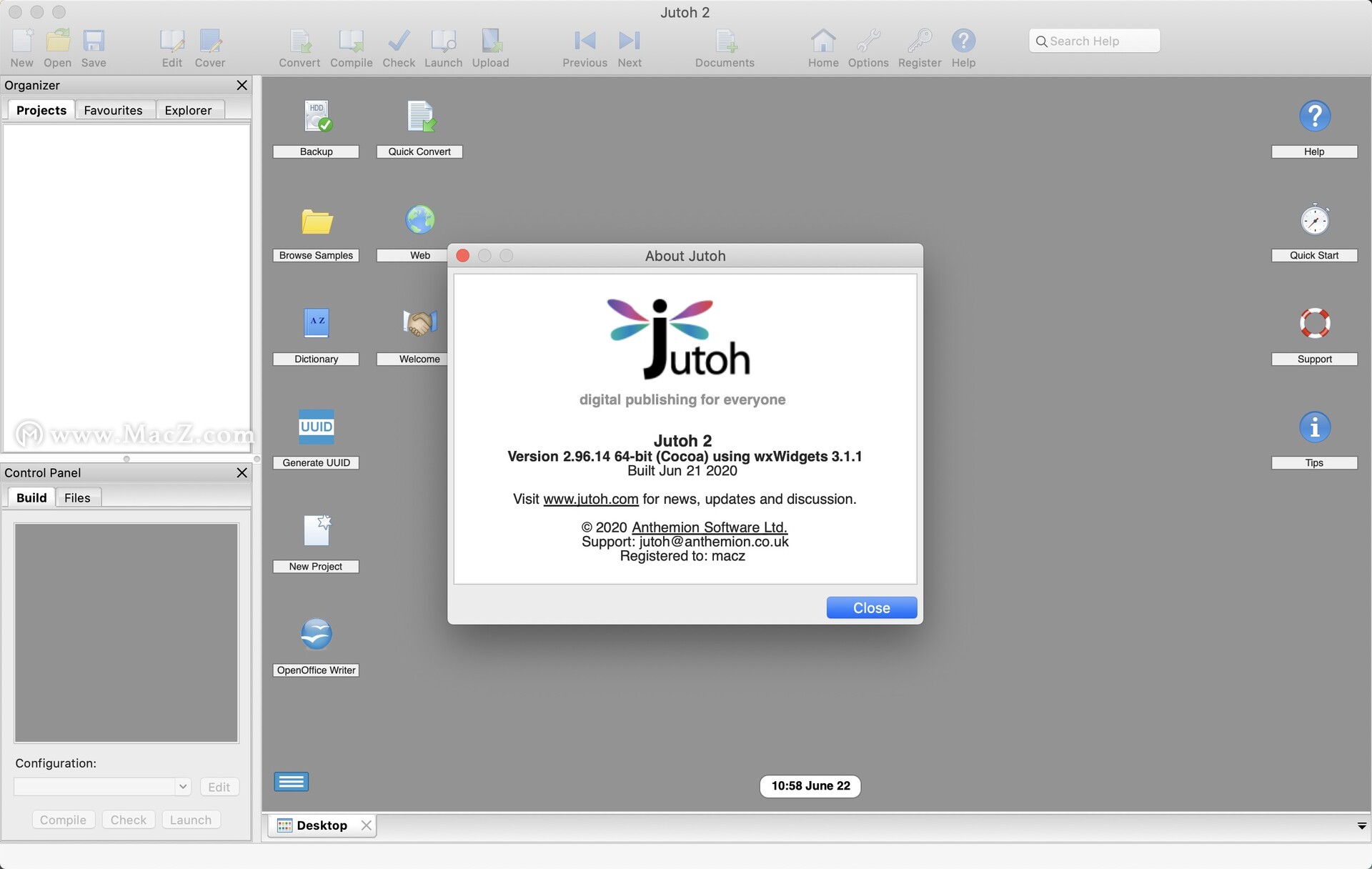Viewport: 1372px width, 869px height.
Task: Switch to the Favourites tab
Action: (x=113, y=109)
